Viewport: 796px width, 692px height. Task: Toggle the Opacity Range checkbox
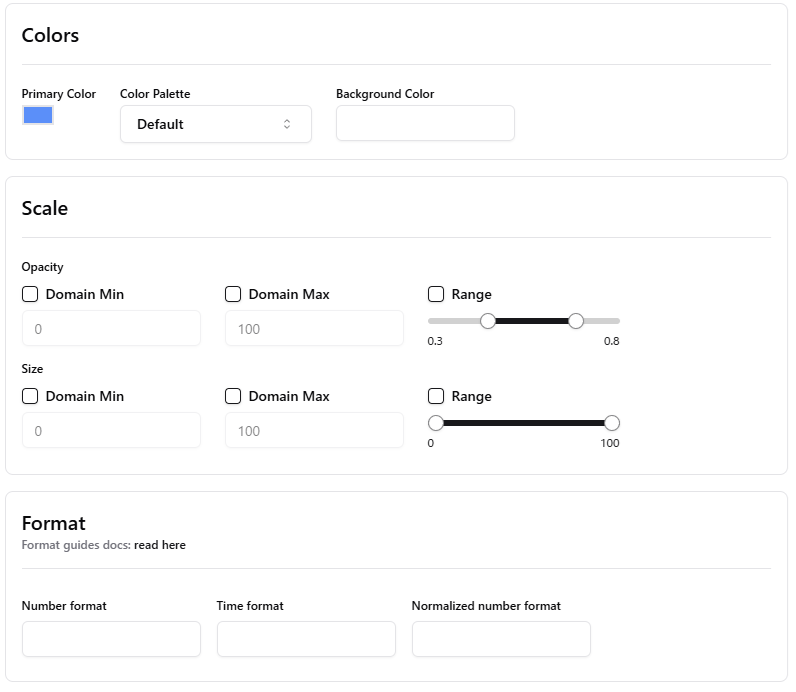click(x=436, y=294)
